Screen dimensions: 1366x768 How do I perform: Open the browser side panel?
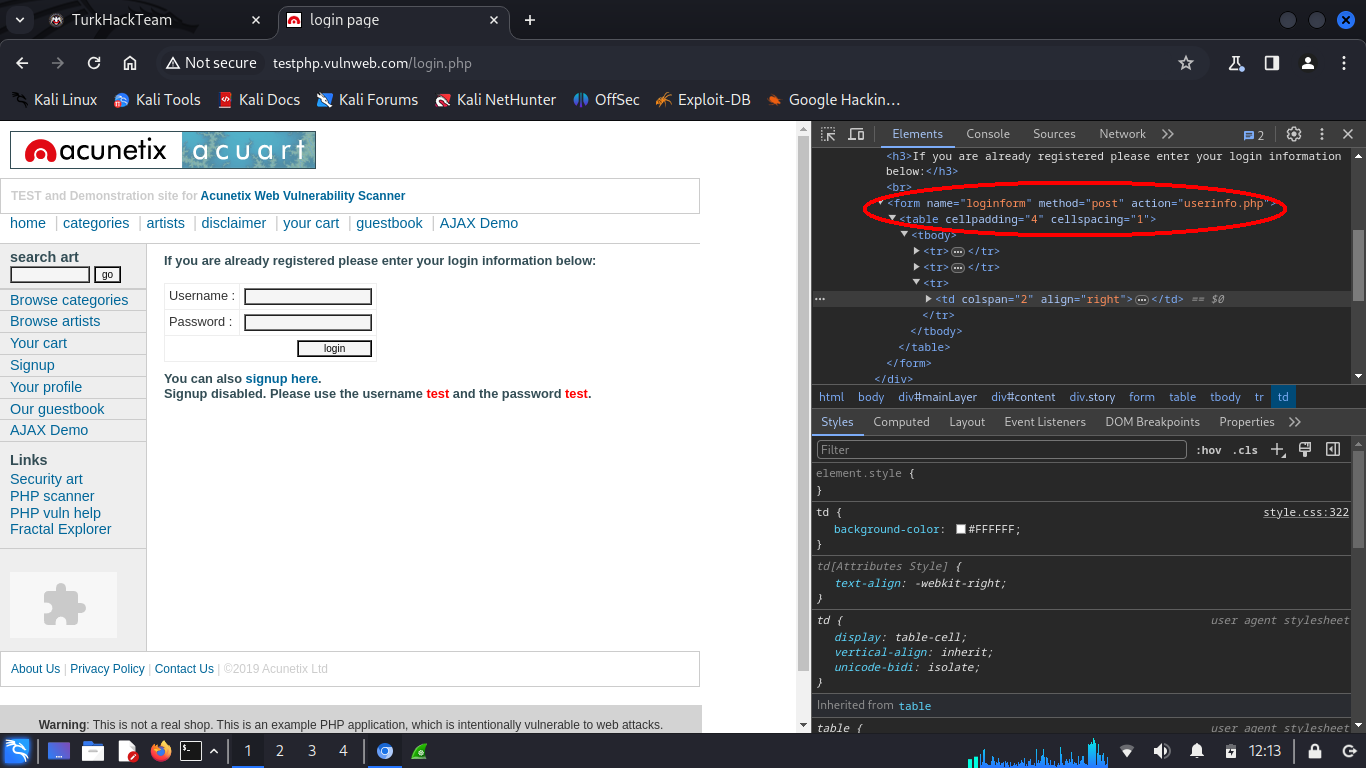coord(1272,63)
